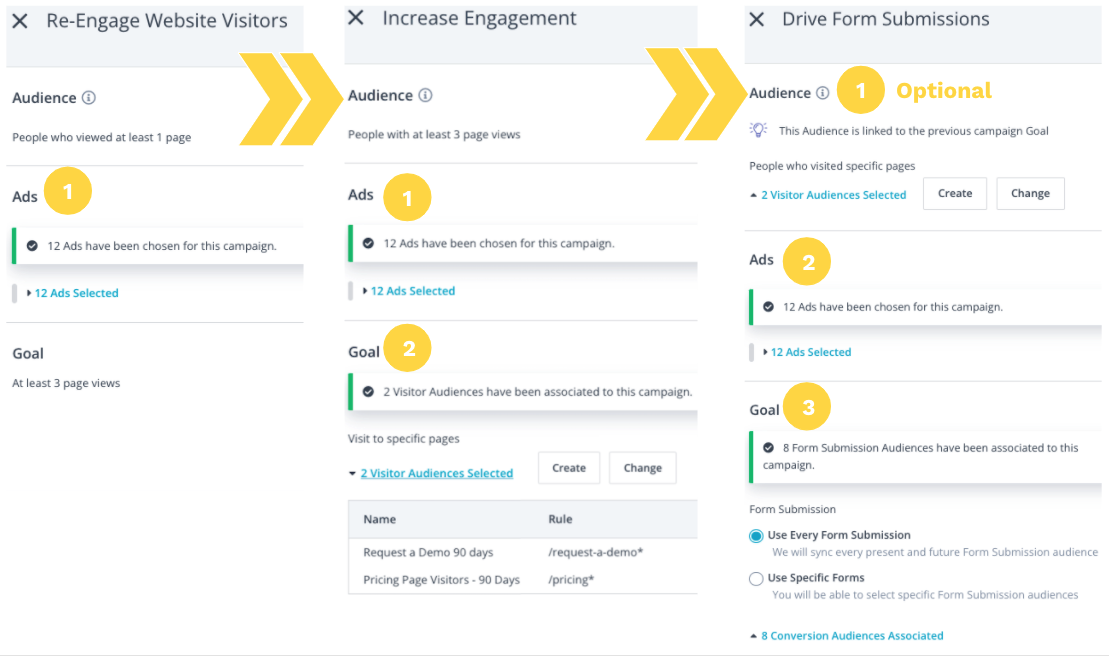This screenshot has width=1109, height=656.
Task: Select Request a Demo 90 days row
Action: pos(428,552)
